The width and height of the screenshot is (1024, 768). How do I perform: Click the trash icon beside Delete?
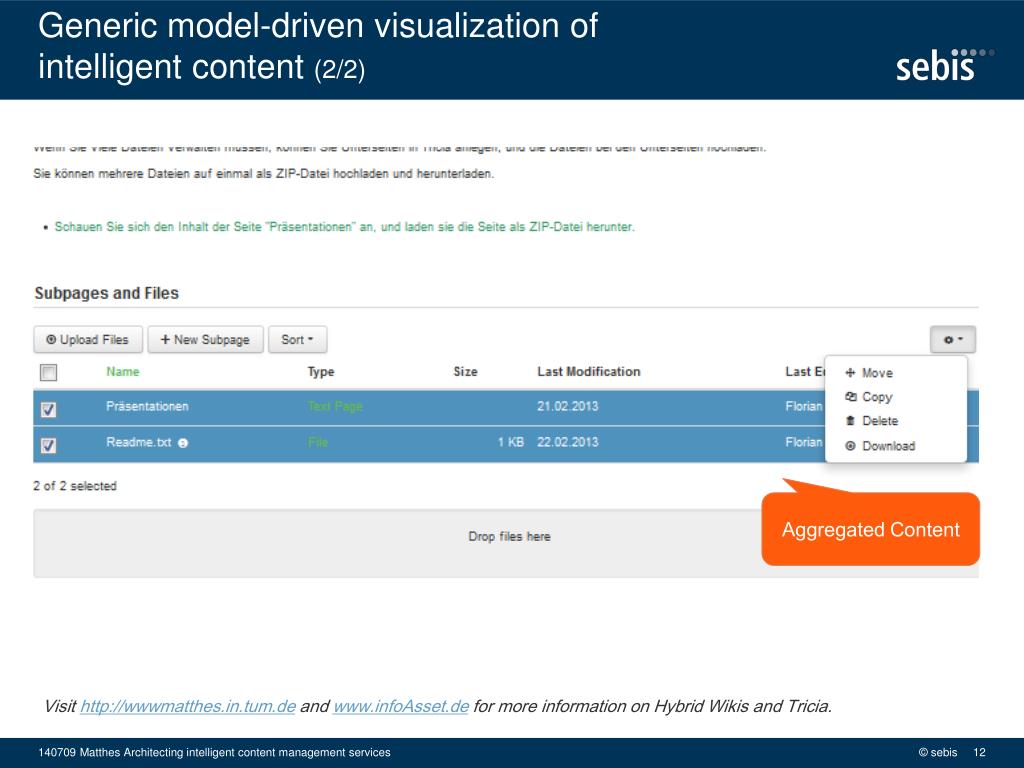point(851,421)
